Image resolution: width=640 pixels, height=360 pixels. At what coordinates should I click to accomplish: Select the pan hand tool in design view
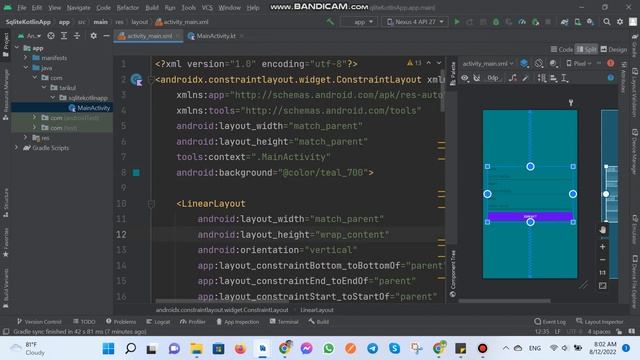click(603, 230)
